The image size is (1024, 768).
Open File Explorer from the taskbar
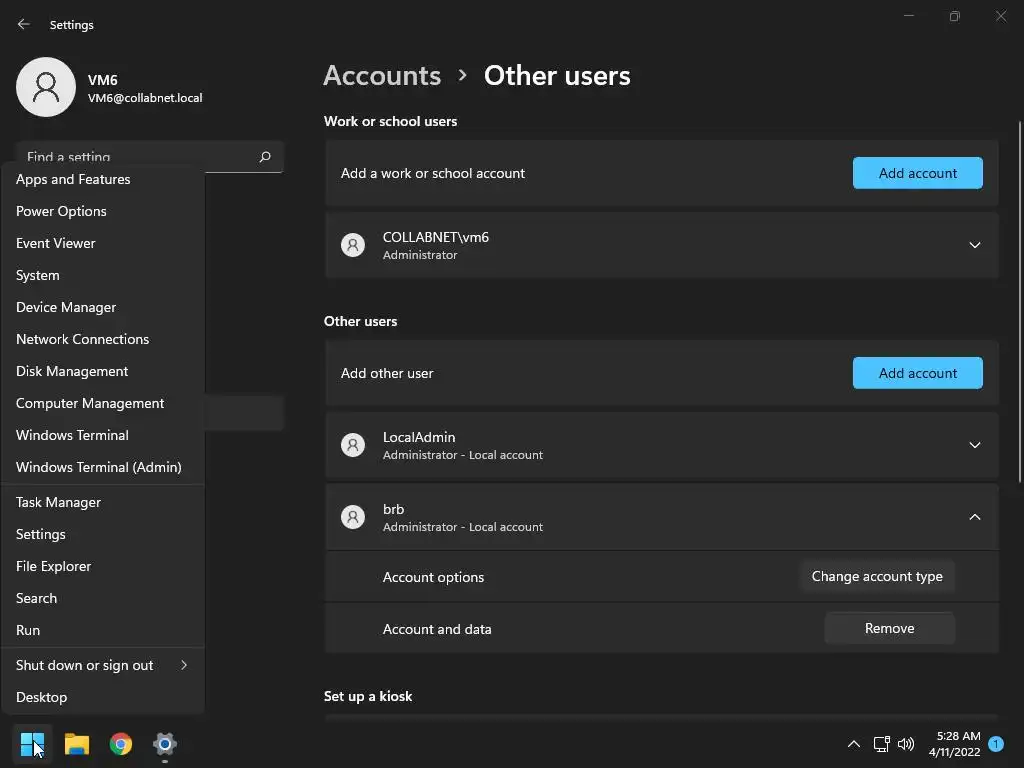[77, 744]
